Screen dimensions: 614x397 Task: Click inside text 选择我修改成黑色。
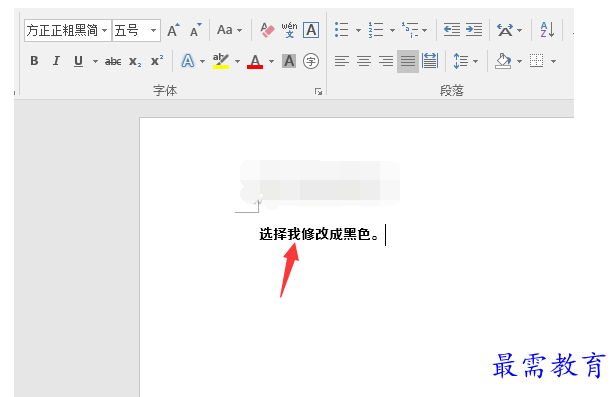(319, 234)
